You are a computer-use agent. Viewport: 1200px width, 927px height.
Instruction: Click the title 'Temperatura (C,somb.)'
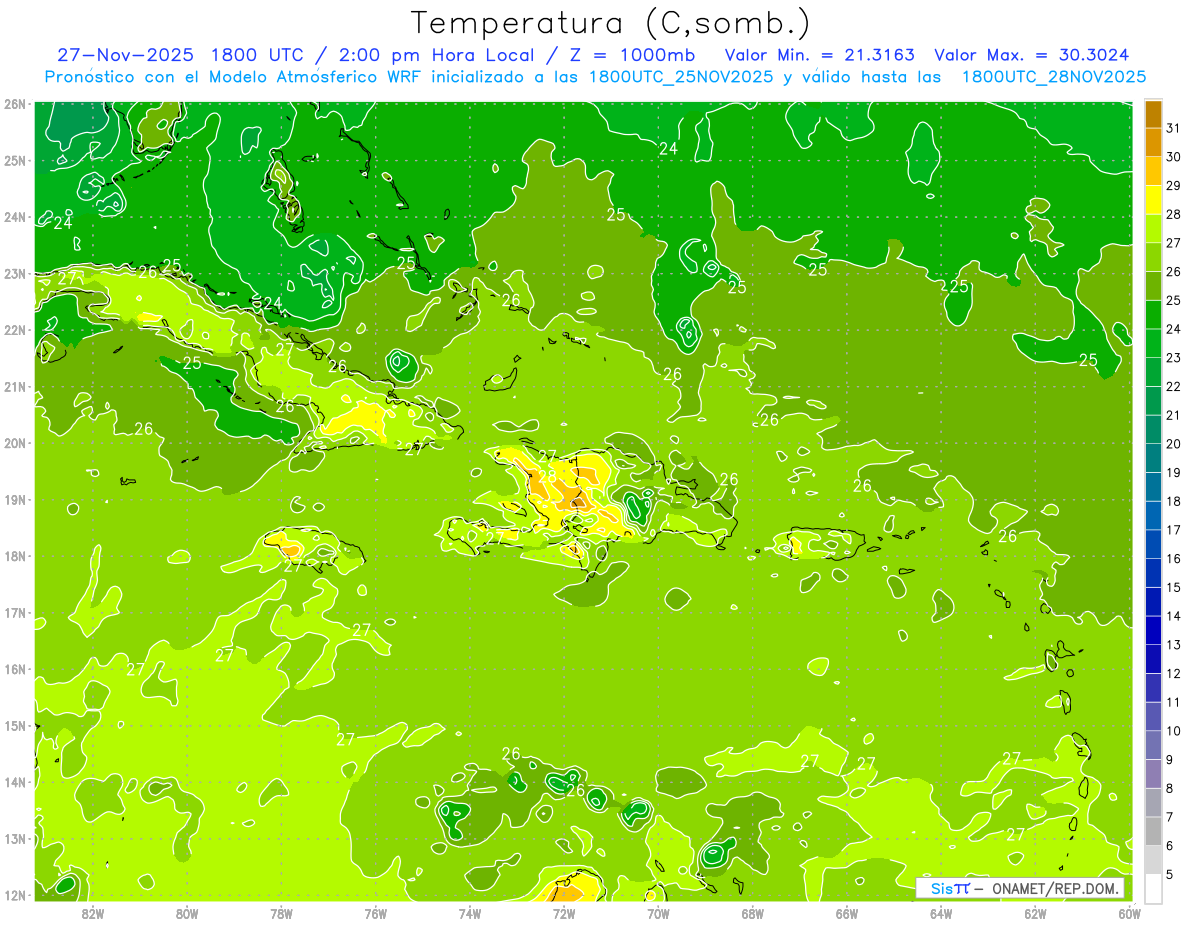[x=611, y=23]
